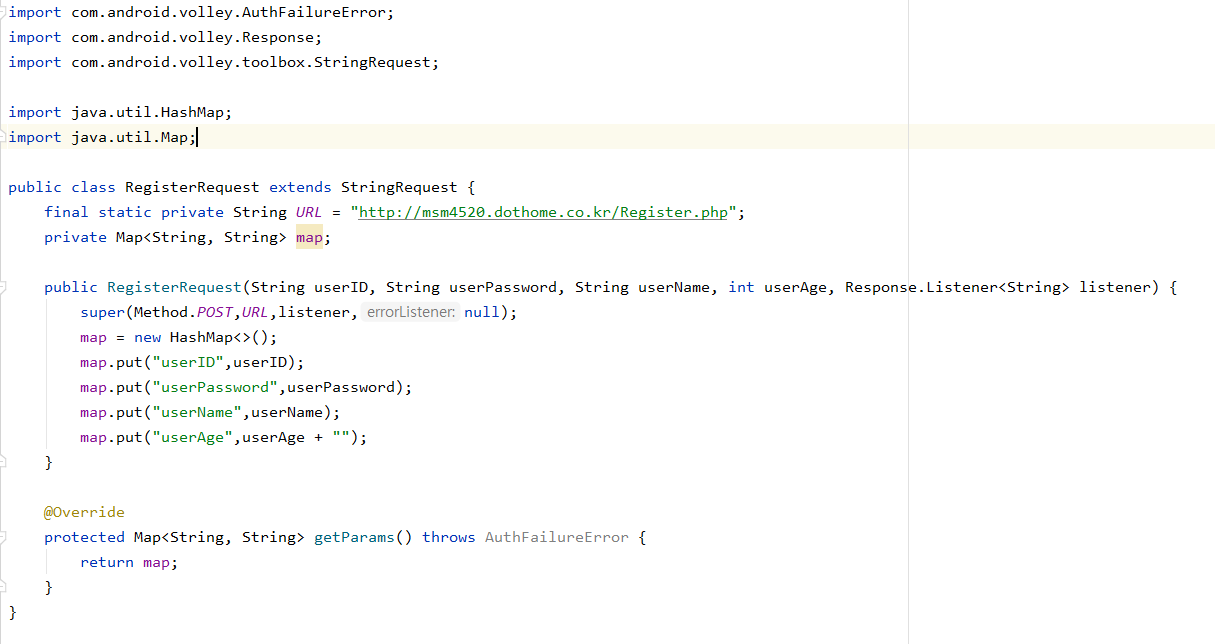The image size is (1215, 644).
Task: Click the protected keyword
Action: point(84,537)
